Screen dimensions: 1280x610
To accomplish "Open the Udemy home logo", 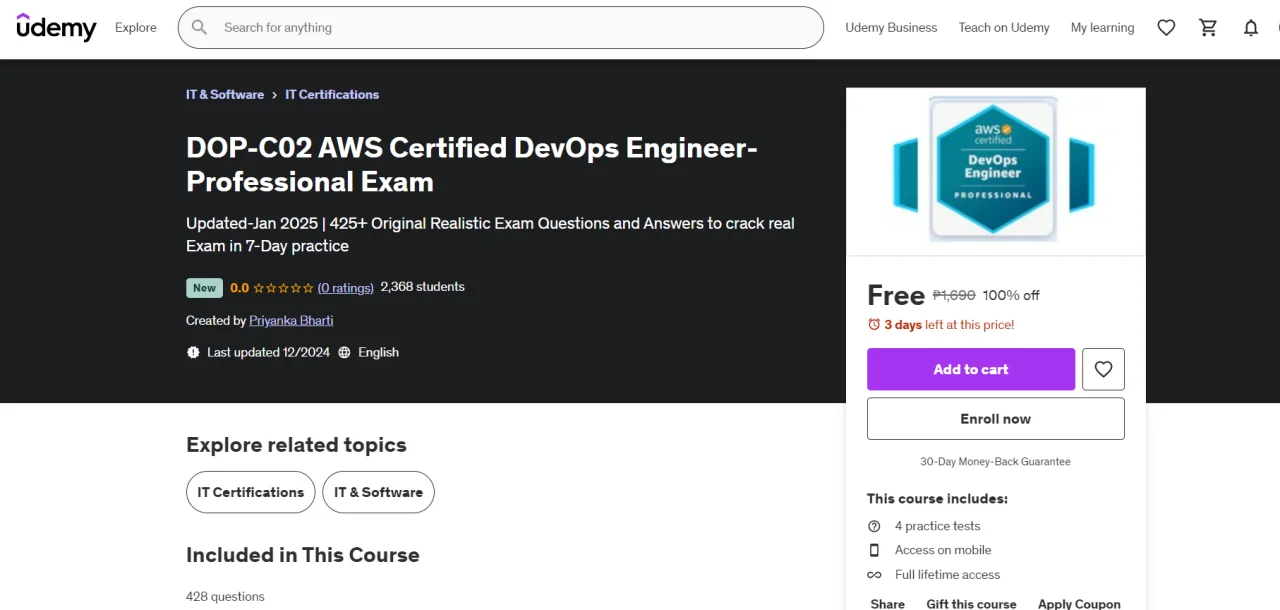I will point(57,27).
